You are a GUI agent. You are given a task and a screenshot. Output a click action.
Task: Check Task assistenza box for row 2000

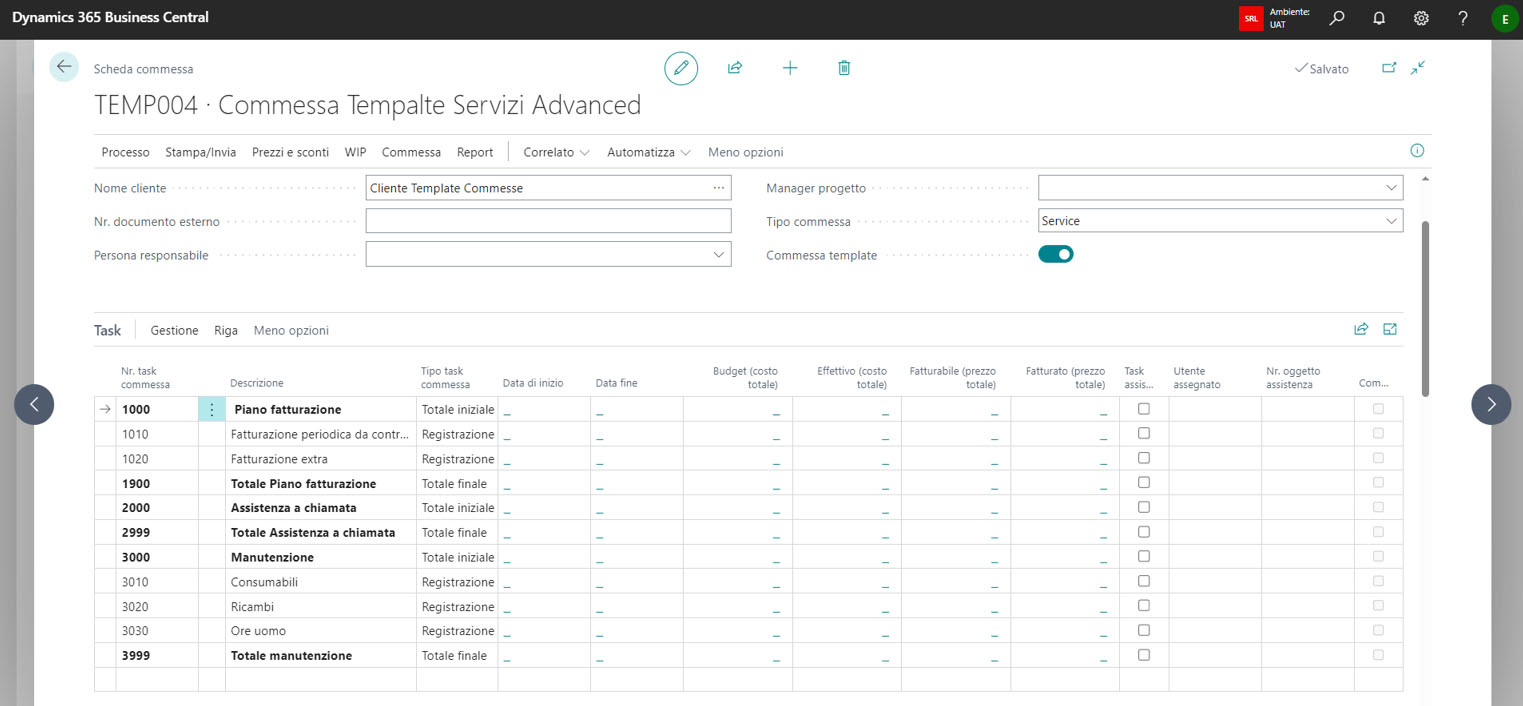click(x=1144, y=507)
